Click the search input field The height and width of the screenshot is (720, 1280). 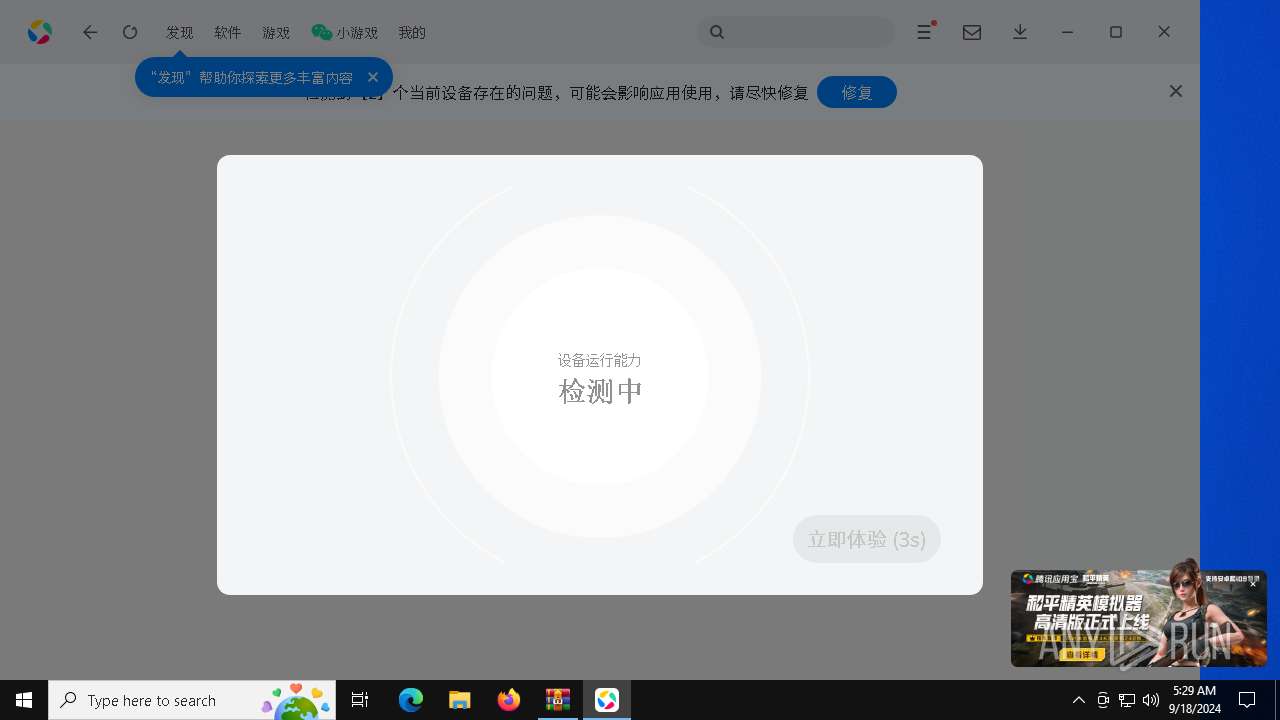pyautogui.click(x=796, y=32)
